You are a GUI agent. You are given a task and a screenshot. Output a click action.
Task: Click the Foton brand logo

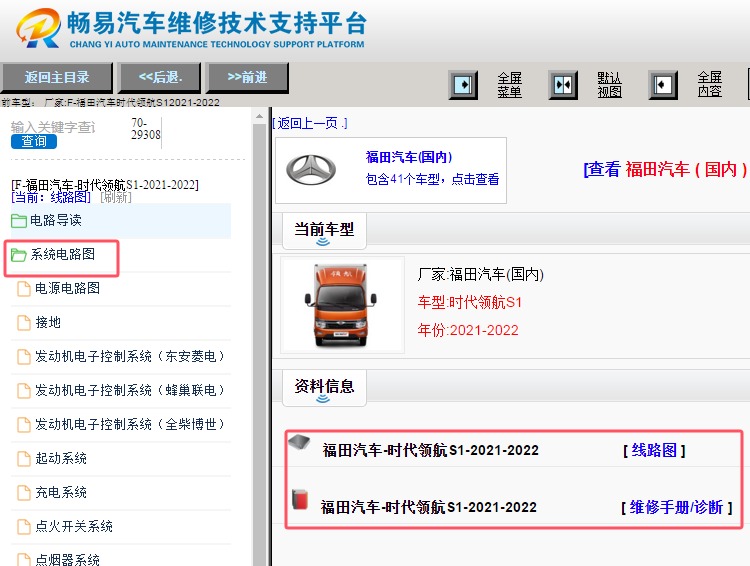click(x=311, y=170)
